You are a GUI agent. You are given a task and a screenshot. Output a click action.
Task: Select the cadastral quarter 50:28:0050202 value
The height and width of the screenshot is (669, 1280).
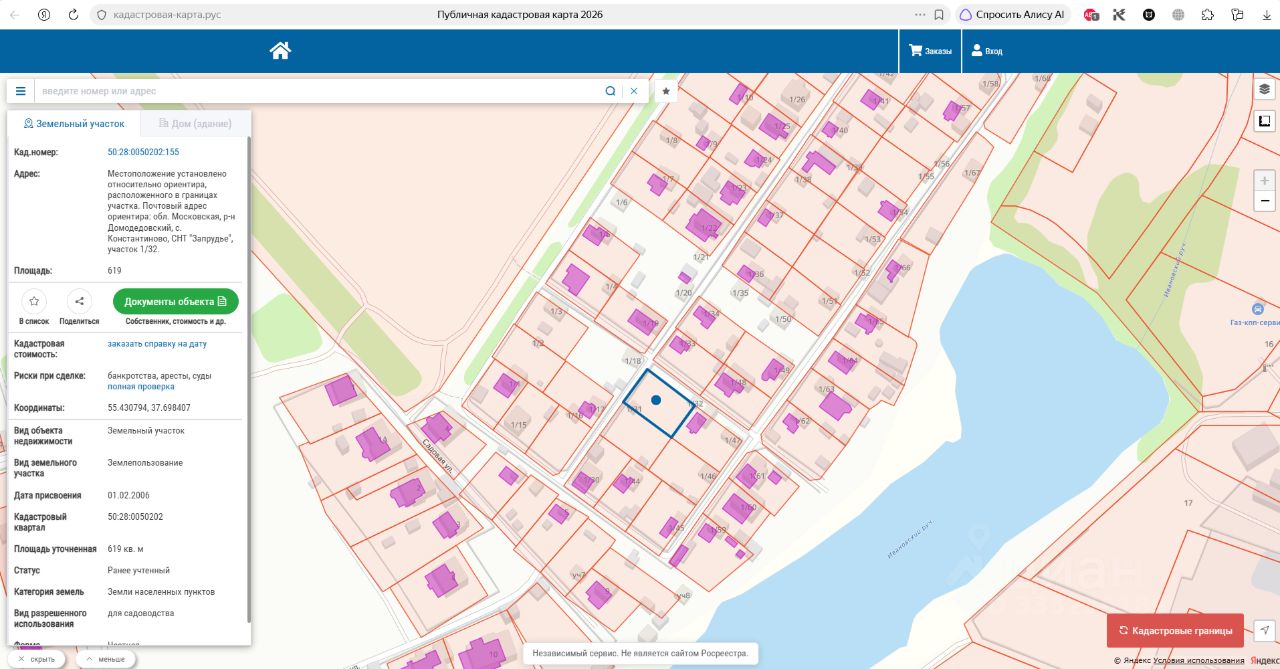click(x=135, y=517)
